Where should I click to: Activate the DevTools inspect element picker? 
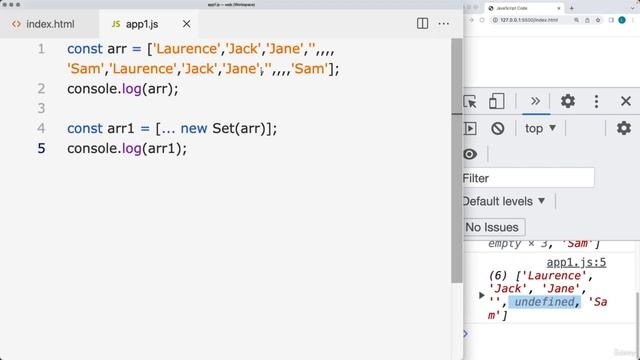click(x=470, y=101)
